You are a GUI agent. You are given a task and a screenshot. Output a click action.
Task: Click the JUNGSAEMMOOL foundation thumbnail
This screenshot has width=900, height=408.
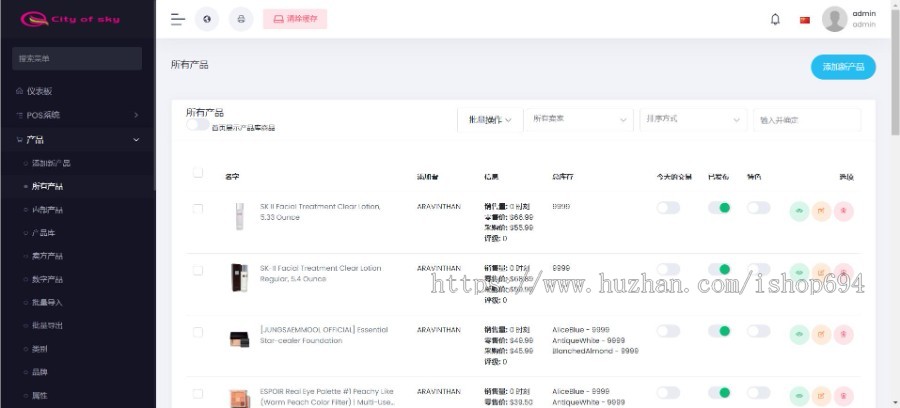click(x=239, y=339)
